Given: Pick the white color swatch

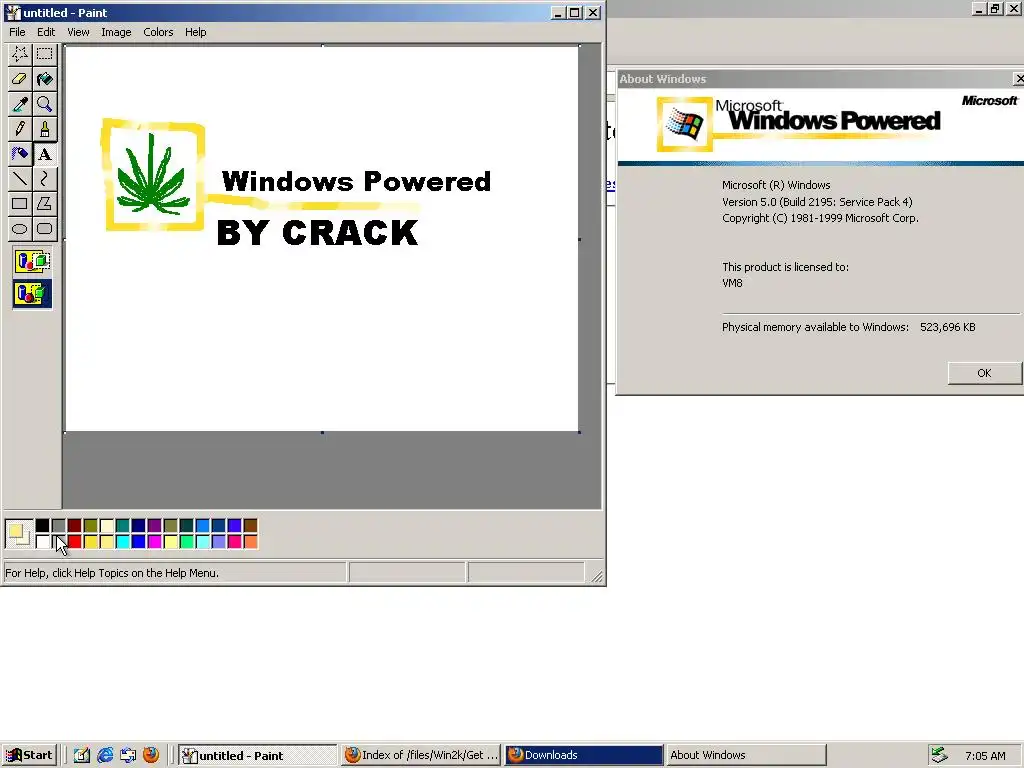Looking at the screenshot, I should tap(42, 541).
